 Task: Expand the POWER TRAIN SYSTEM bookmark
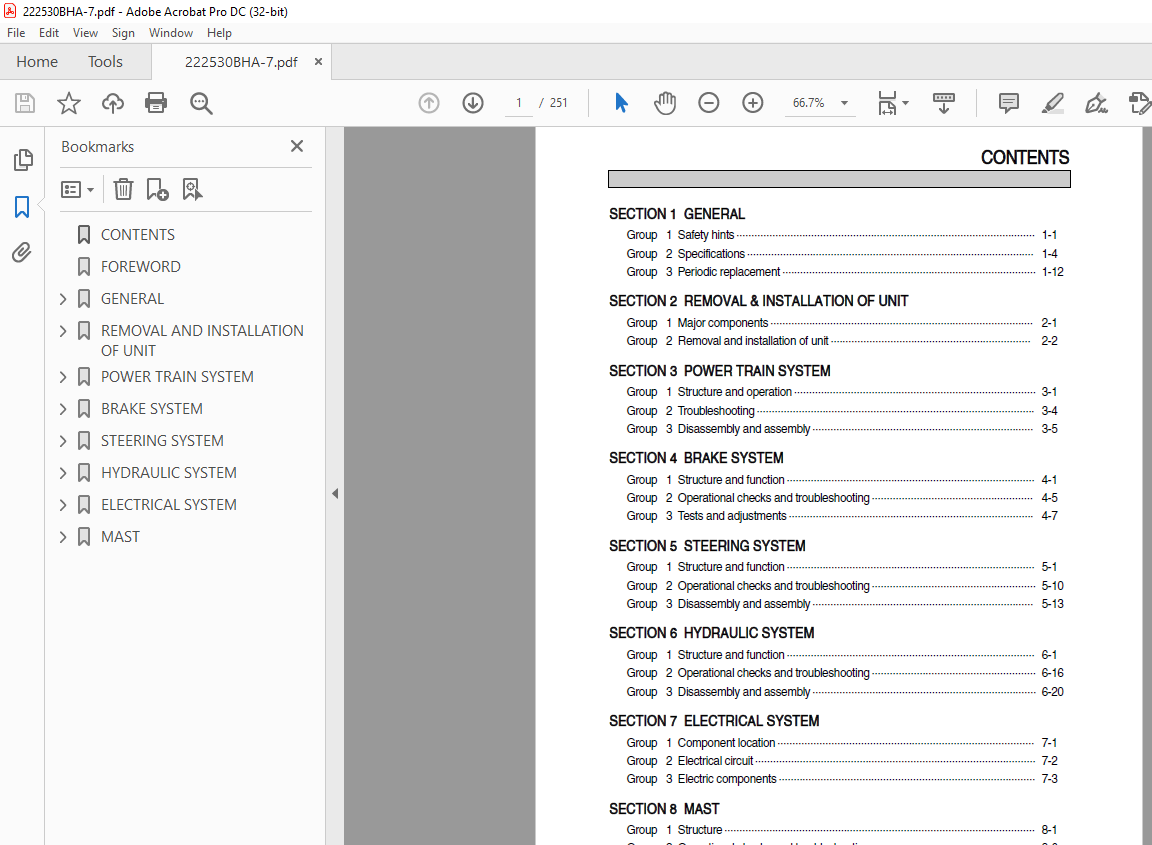click(62, 377)
